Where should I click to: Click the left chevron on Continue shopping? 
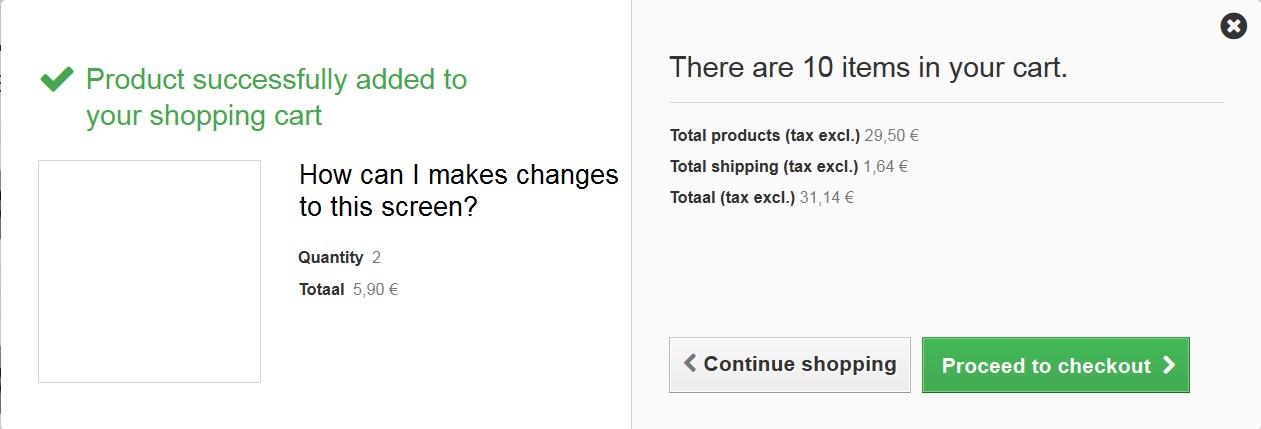tap(689, 364)
